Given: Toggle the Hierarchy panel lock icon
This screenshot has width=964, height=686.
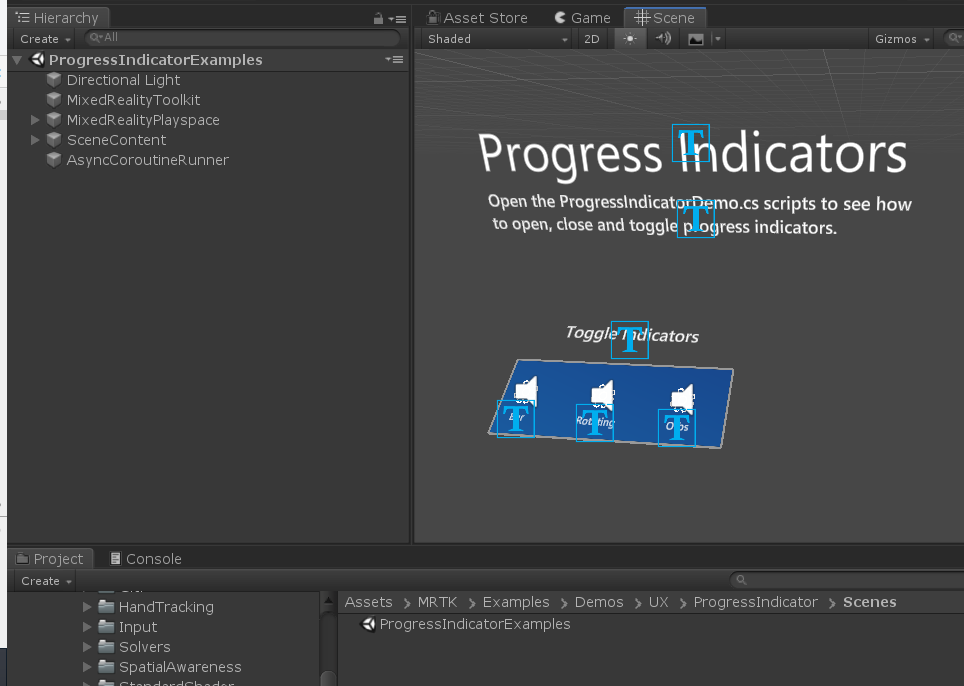Looking at the screenshot, I should click(378, 19).
